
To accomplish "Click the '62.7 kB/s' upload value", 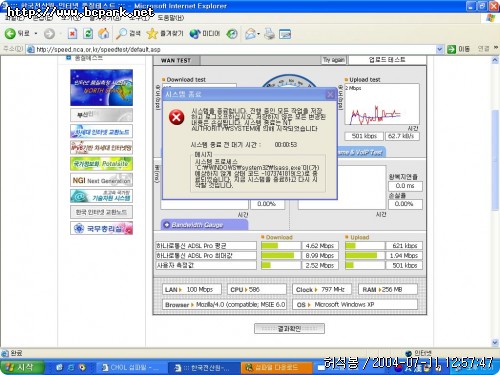I will (402, 136).
